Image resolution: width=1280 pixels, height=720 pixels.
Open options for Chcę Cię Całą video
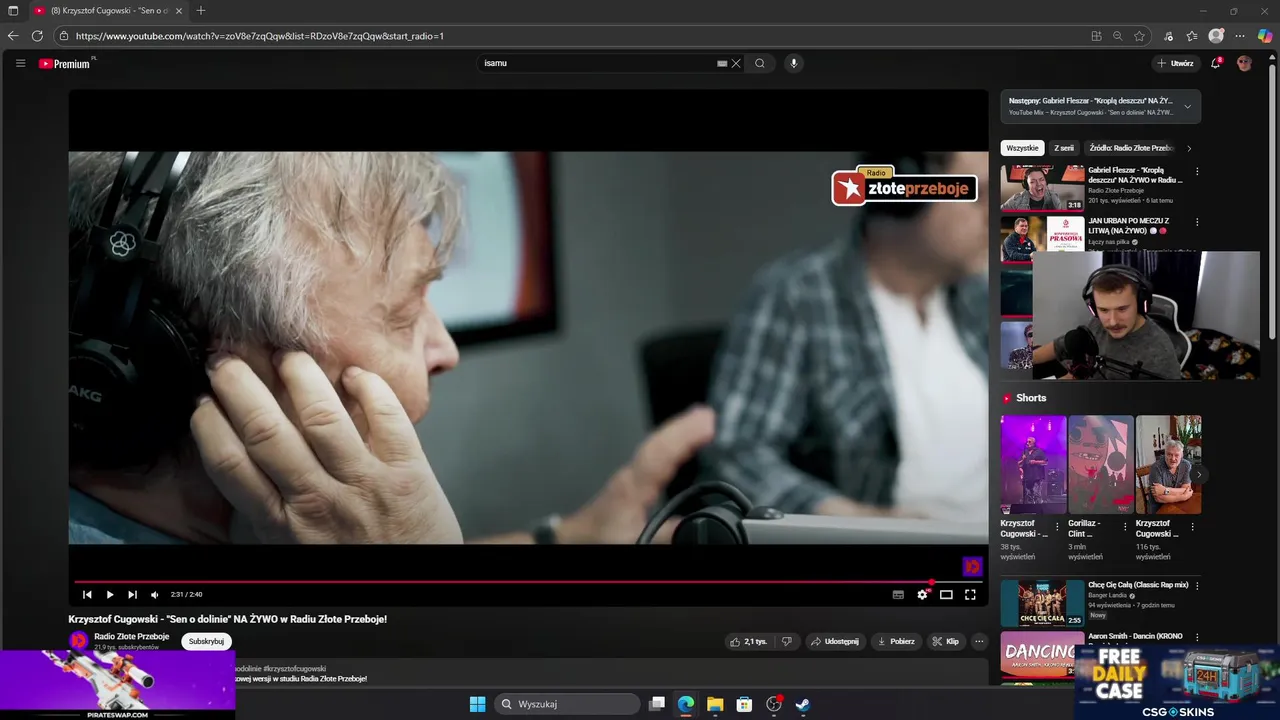(x=1197, y=585)
